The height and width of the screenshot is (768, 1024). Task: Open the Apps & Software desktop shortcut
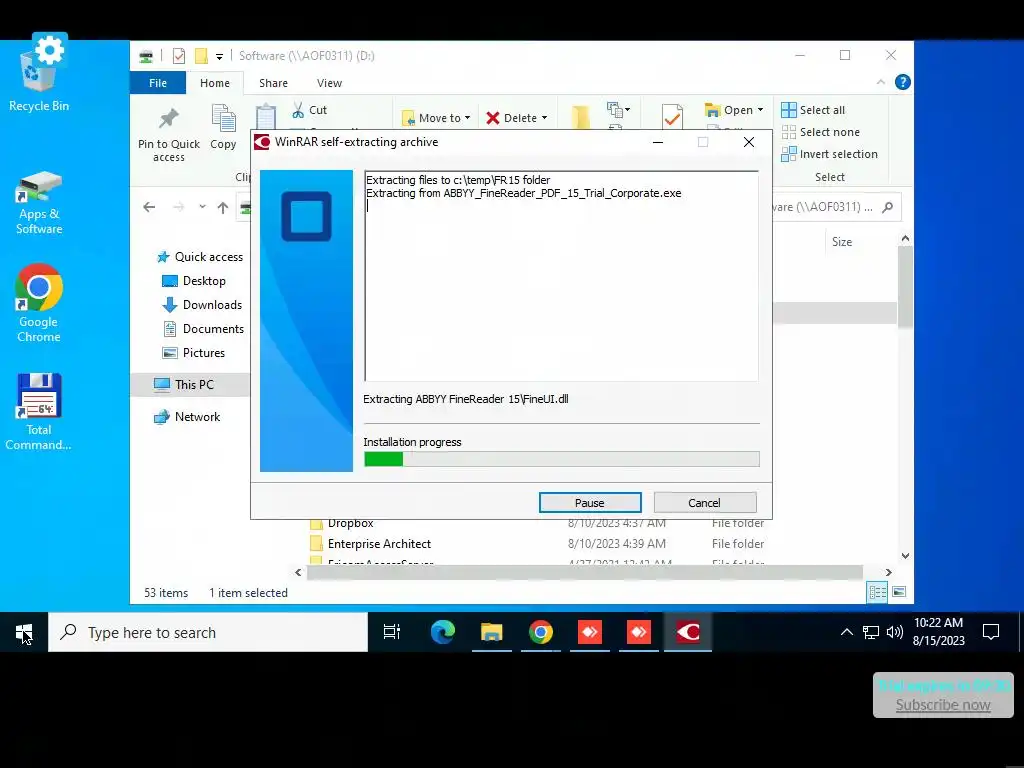[39, 204]
